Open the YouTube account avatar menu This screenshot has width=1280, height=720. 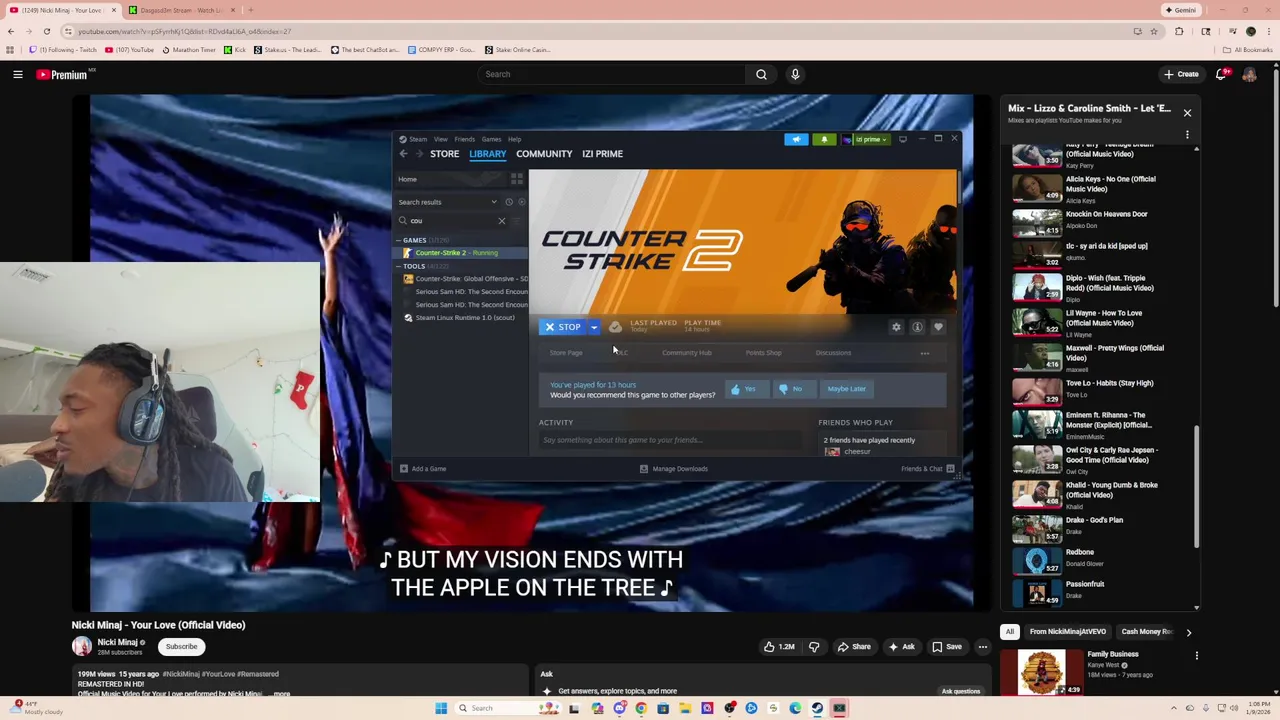point(1249,74)
